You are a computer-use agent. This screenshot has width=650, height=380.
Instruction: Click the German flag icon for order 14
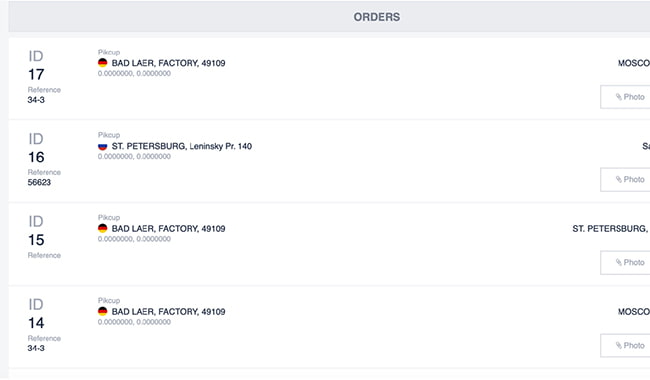coord(102,311)
